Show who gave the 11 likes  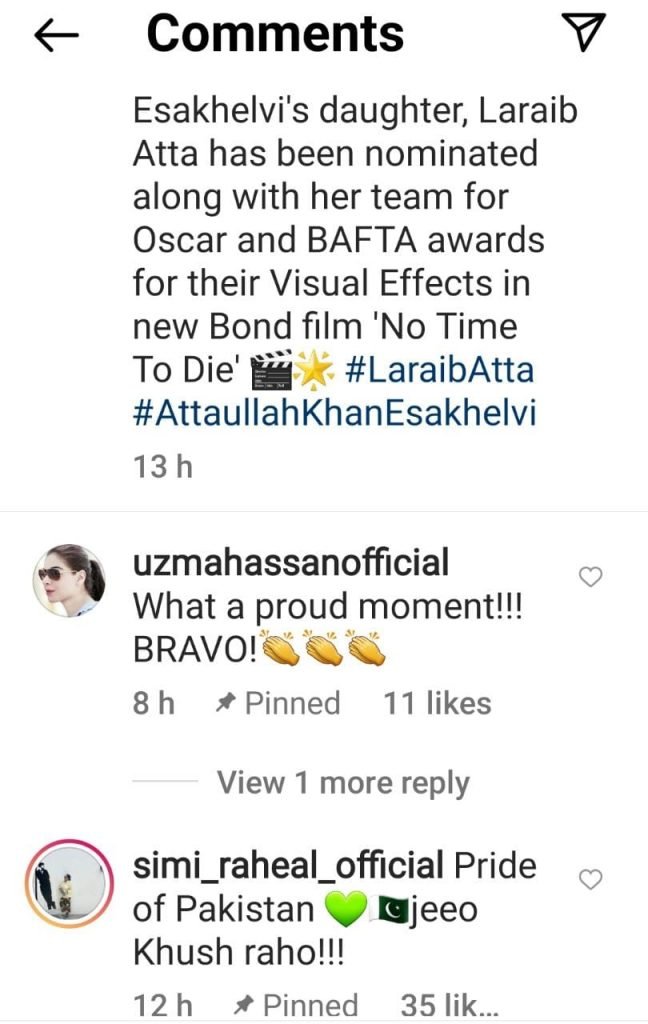tap(437, 703)
